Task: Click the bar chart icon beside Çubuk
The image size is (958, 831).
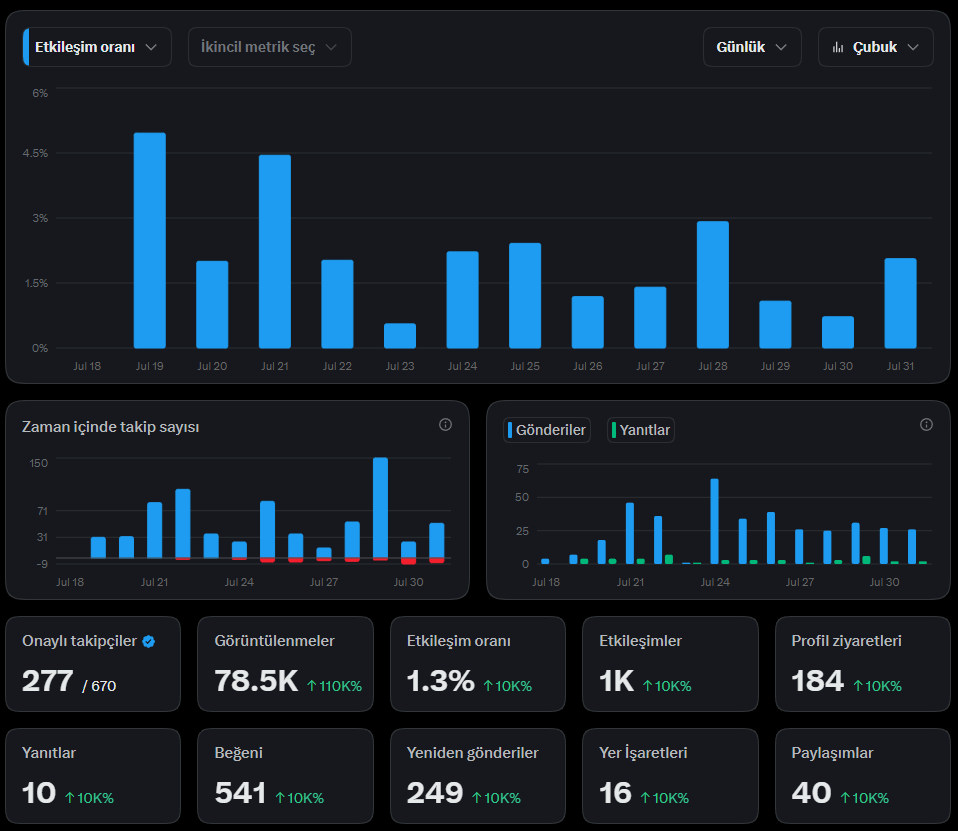Action: (x=838, y=48)
